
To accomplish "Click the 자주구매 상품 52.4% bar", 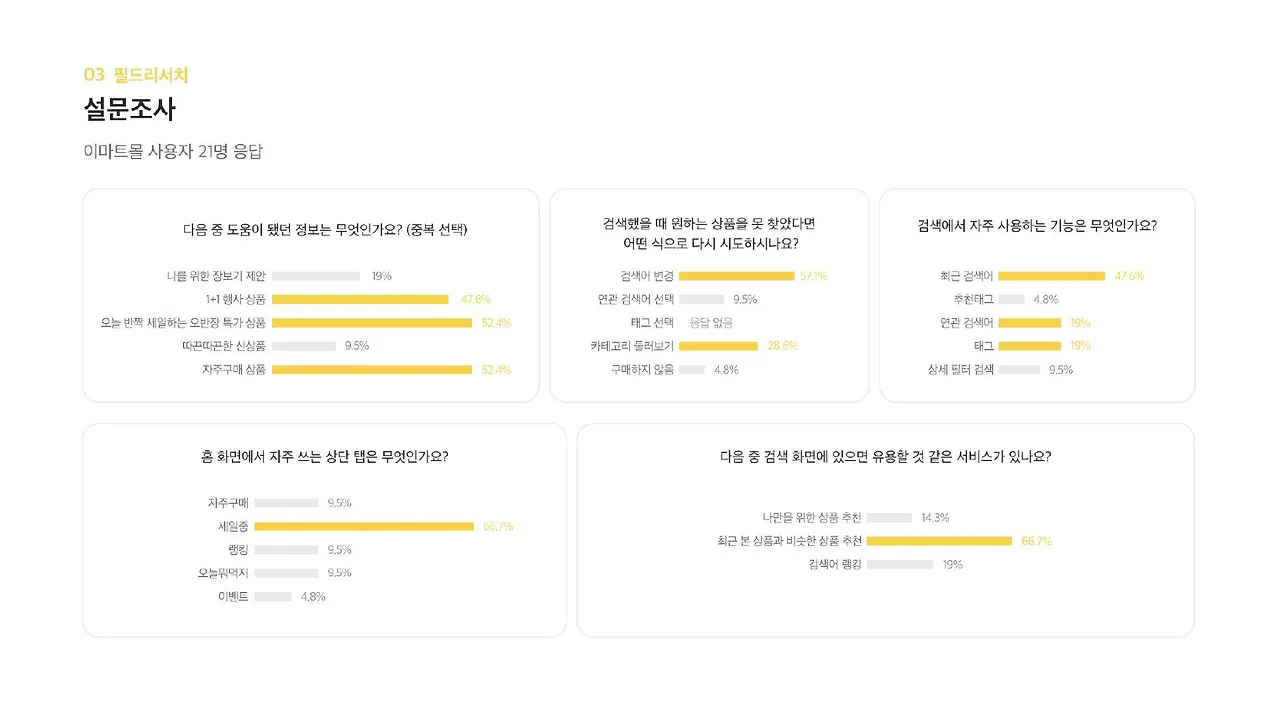I will (372, 369).
